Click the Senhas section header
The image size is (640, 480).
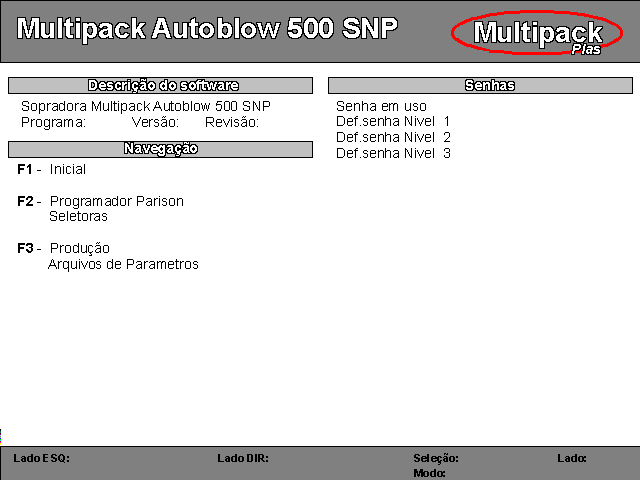click(480, 85)
